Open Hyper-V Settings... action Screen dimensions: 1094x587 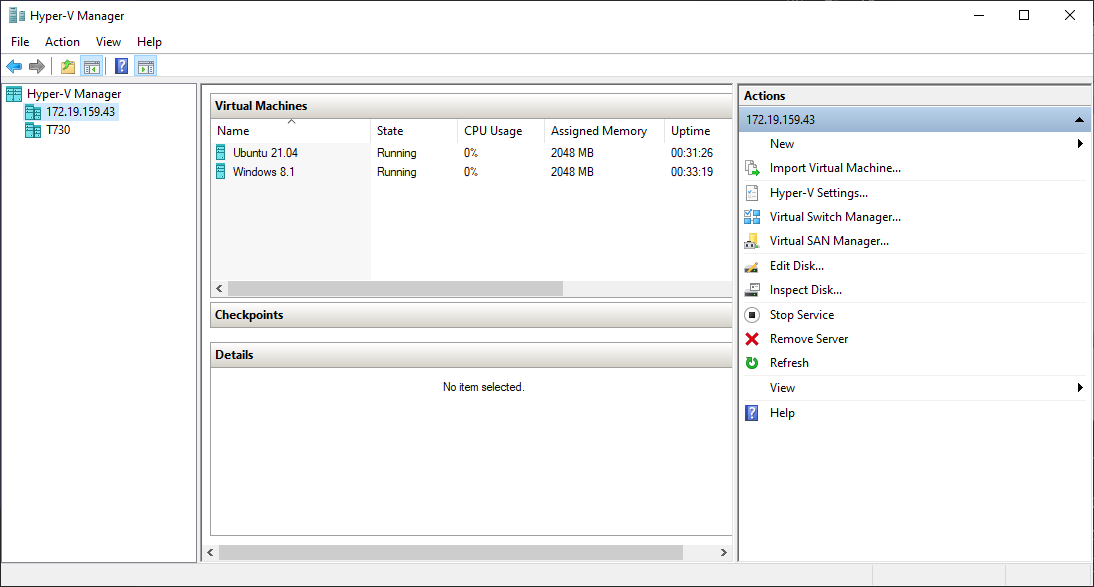pyautogui.click(x=819, y=193)
